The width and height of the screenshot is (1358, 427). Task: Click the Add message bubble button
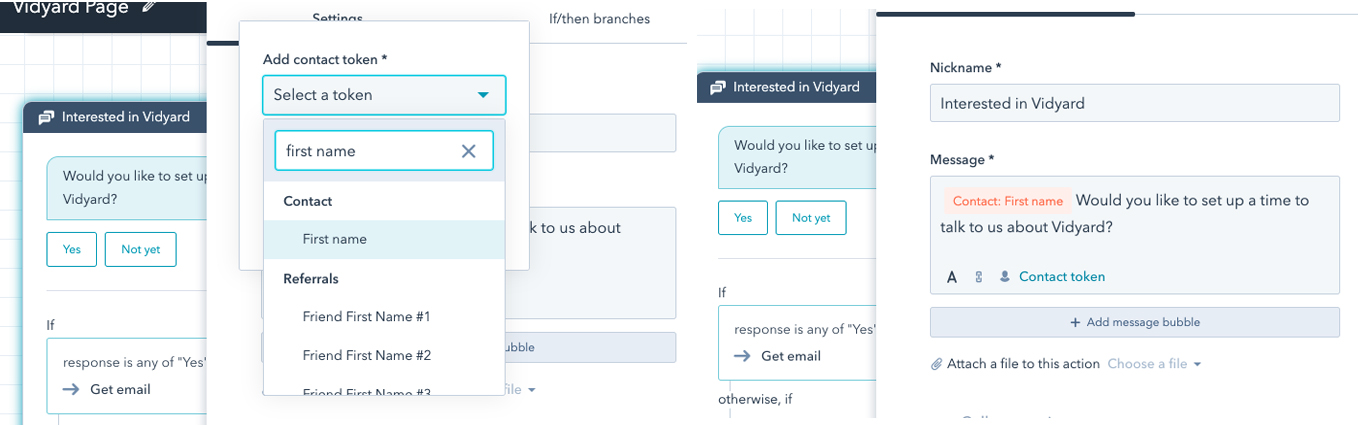pos(1134,322)
